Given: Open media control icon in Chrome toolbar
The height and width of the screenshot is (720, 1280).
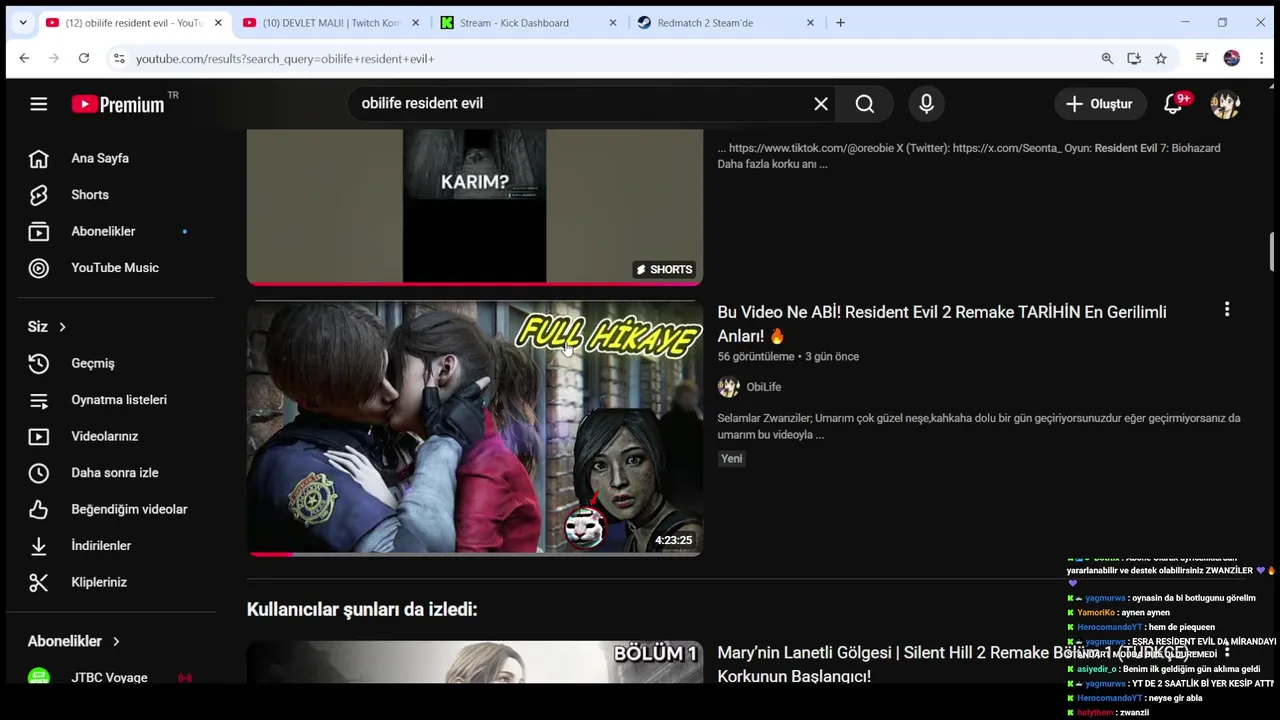Looking at the screenshot, I should tap(1202, 58).
